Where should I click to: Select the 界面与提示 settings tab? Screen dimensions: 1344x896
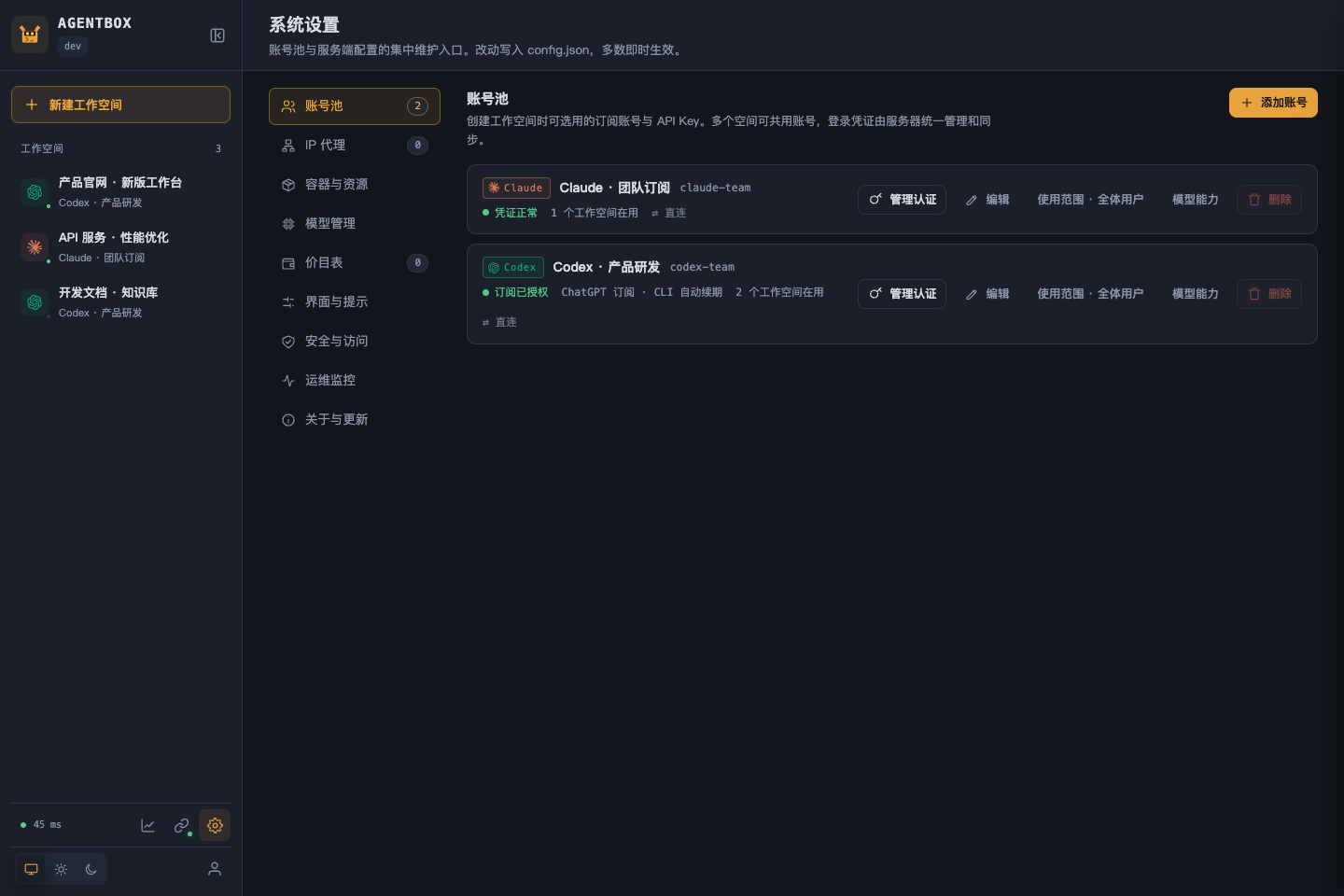point(355,302)
